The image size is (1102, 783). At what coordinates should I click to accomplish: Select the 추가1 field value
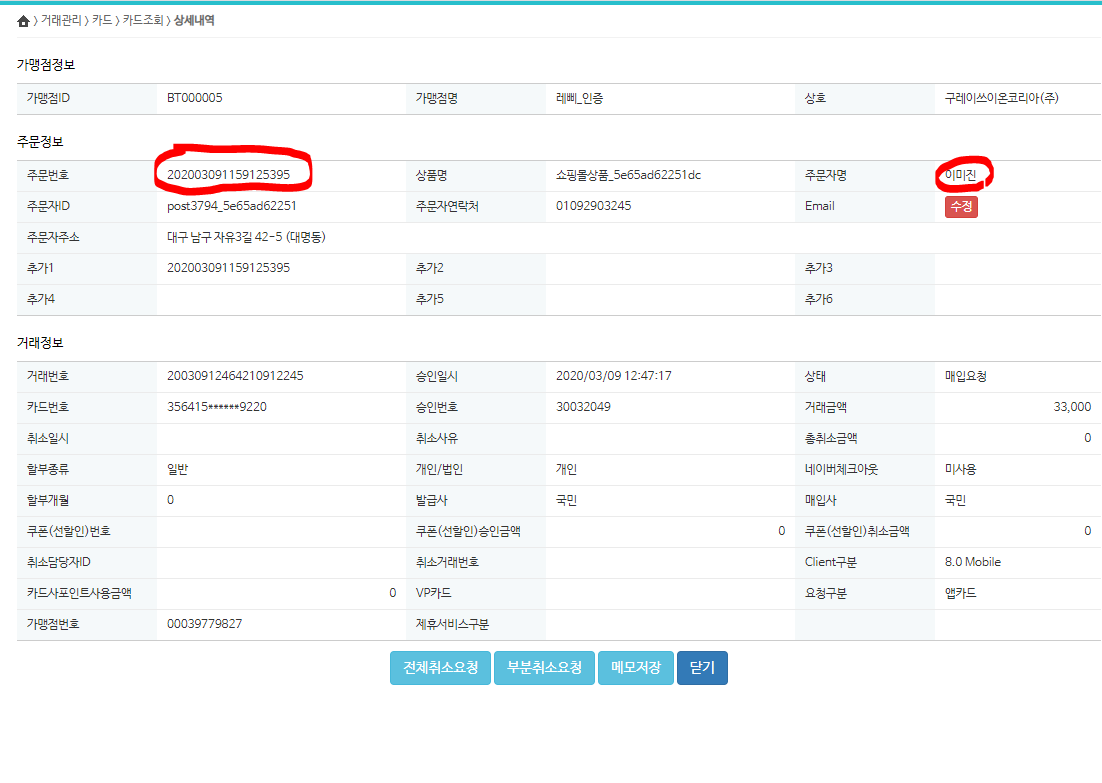pyautogui.click(x=228, y=268)
